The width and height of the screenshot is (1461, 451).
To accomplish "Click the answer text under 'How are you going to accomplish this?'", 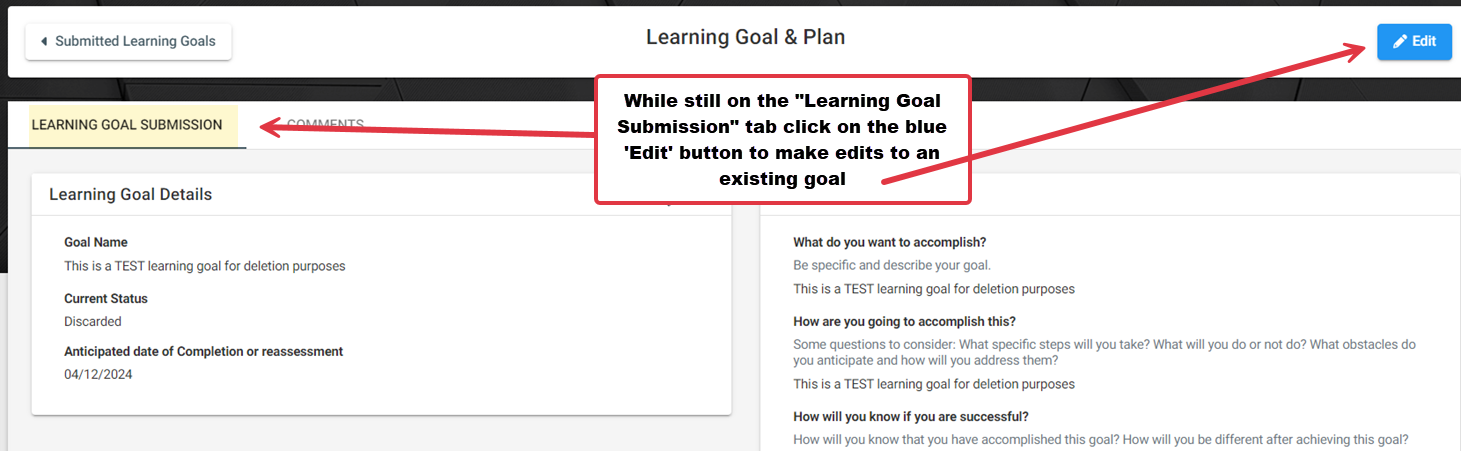I will coord(934,384).
